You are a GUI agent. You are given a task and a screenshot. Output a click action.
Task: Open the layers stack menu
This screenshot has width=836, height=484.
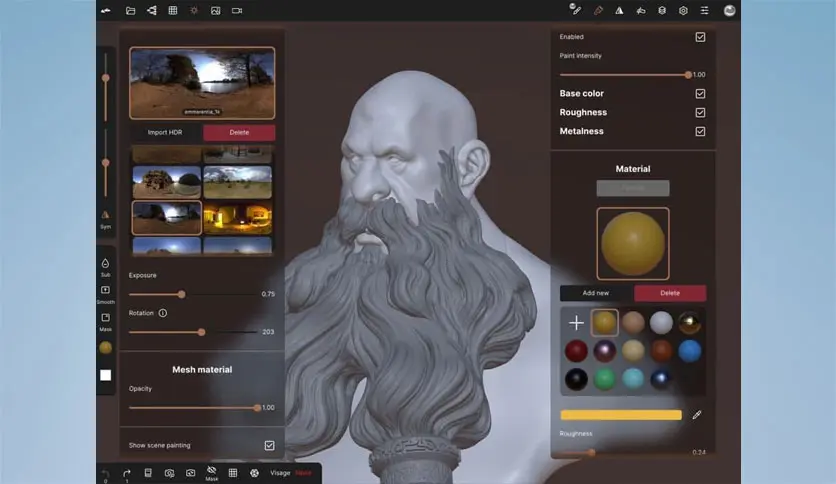tap(662, 11)
